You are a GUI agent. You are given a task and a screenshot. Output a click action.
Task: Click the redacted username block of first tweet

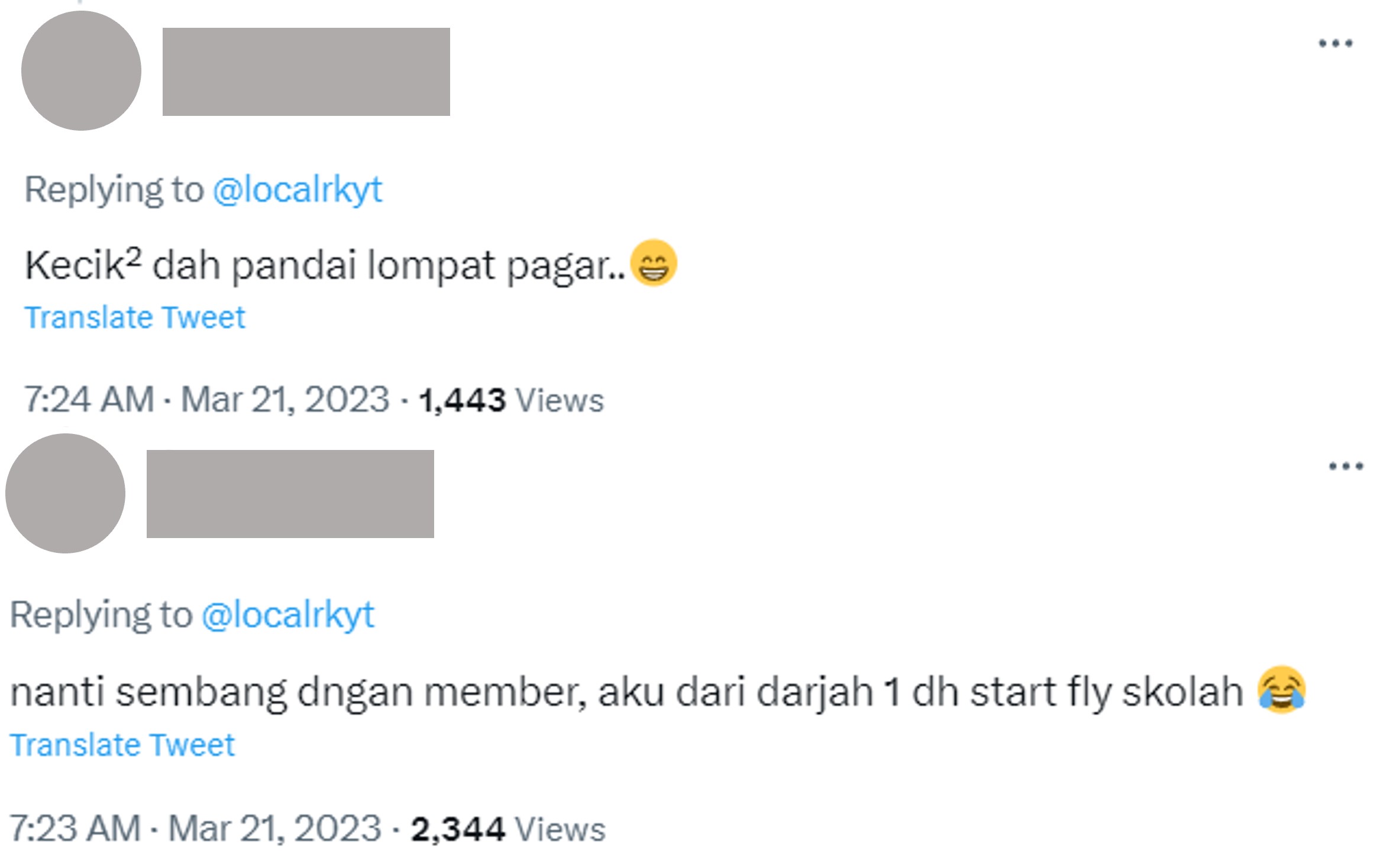pos(306,72)
